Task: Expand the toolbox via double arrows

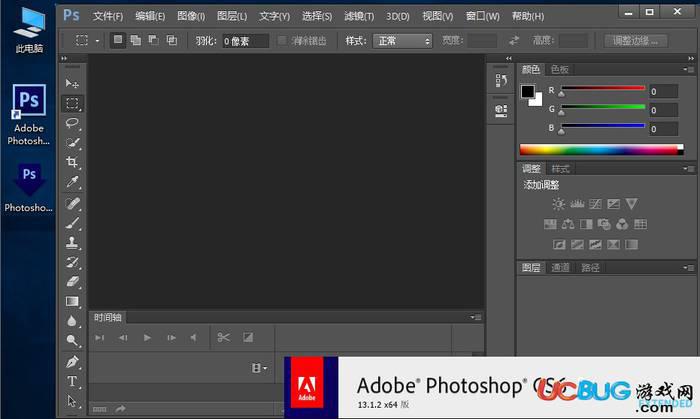Action: [x=64, y=58]
